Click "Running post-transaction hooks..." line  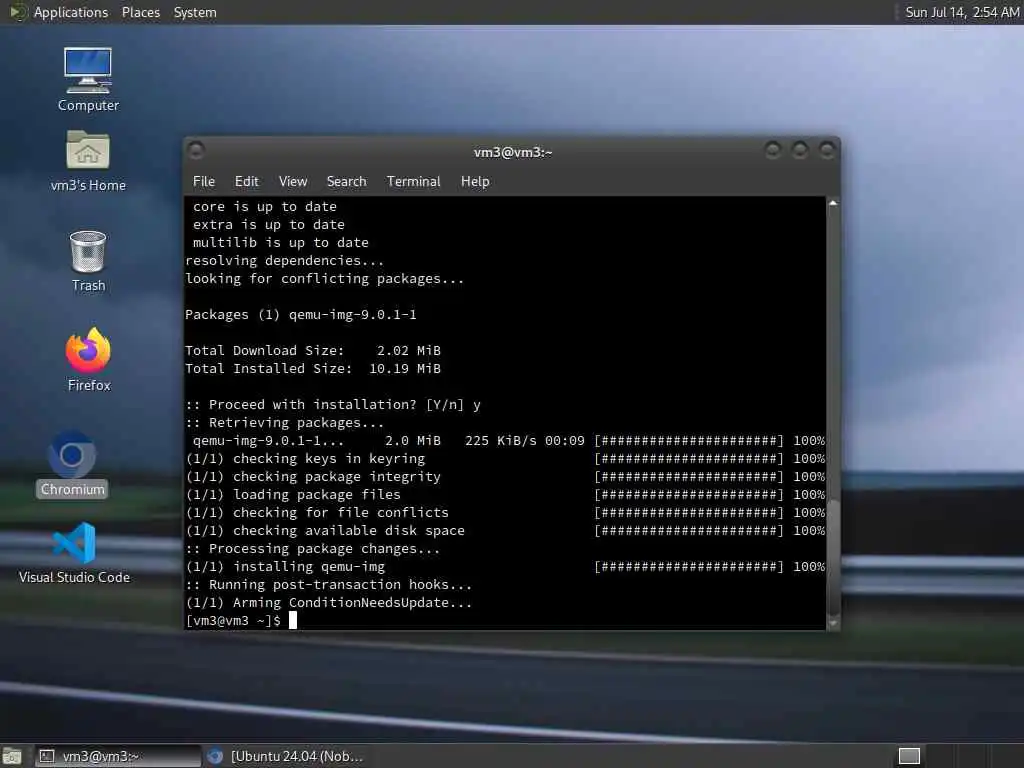(328, 584)
